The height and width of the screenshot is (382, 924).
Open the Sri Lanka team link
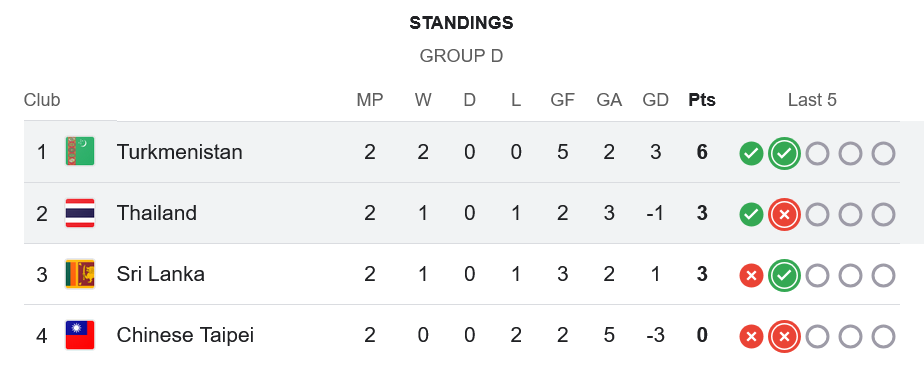[x=160, y=274]
